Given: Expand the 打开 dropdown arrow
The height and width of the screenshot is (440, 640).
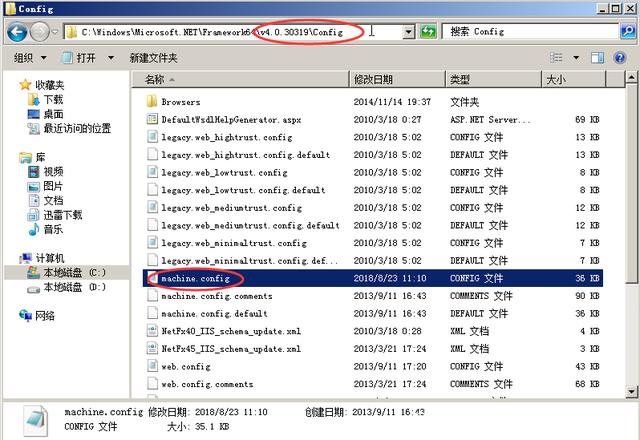Looking at the screenshot, I should 111,58.
